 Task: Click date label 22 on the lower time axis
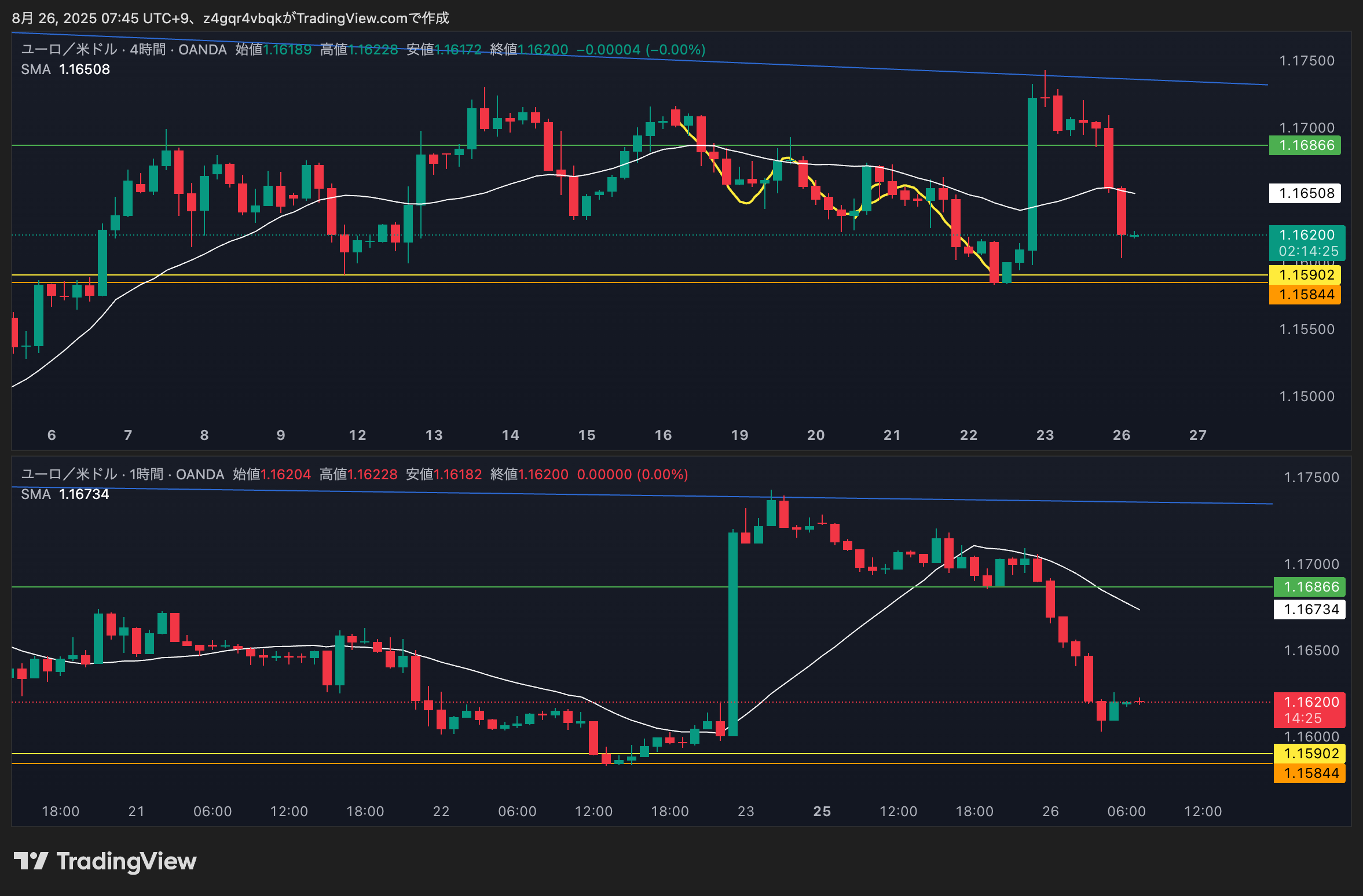pos(441,811)
